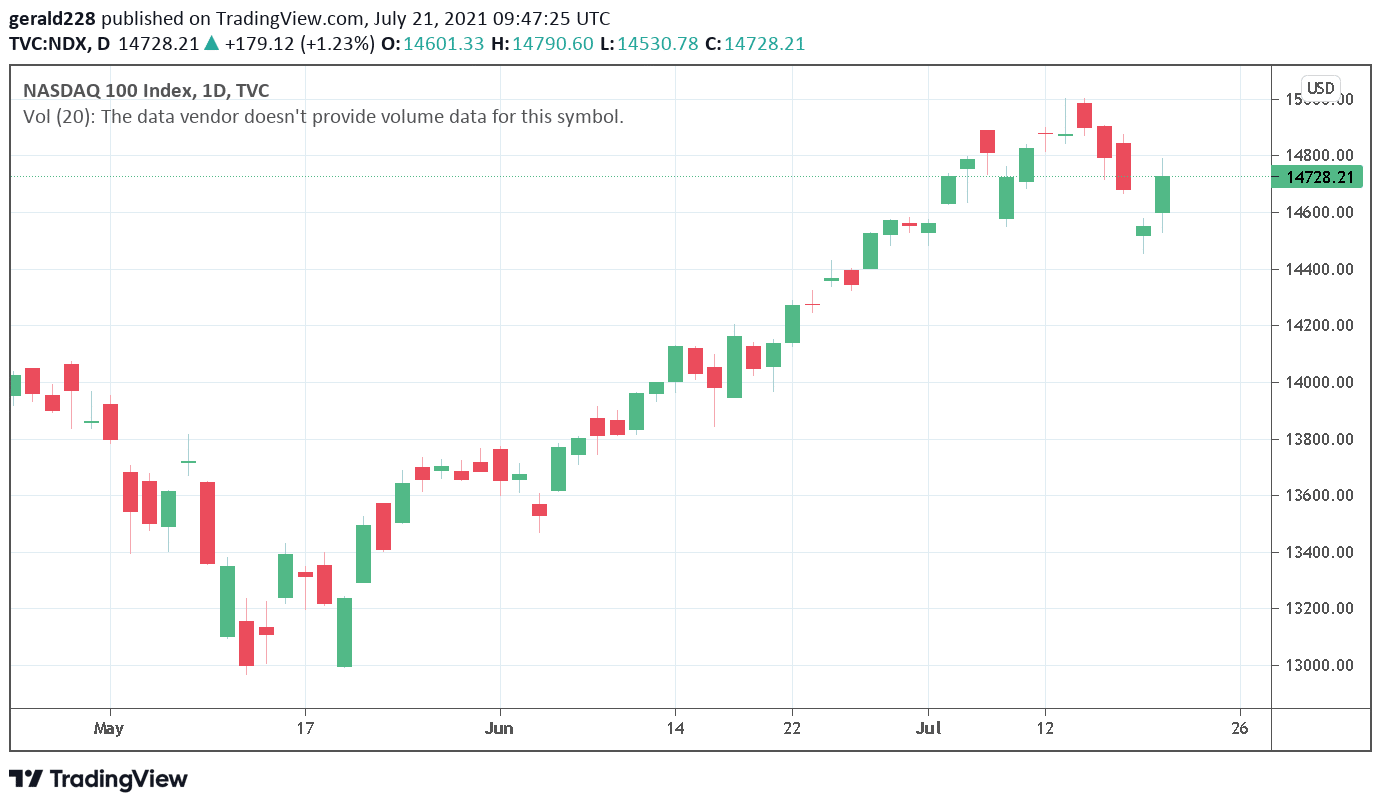Click the '14200.00' price axis label
The image size is (1381, 806).
1320,325
